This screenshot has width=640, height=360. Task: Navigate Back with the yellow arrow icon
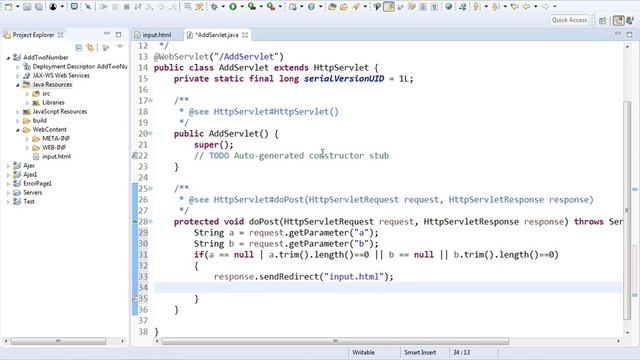point(527,7)
